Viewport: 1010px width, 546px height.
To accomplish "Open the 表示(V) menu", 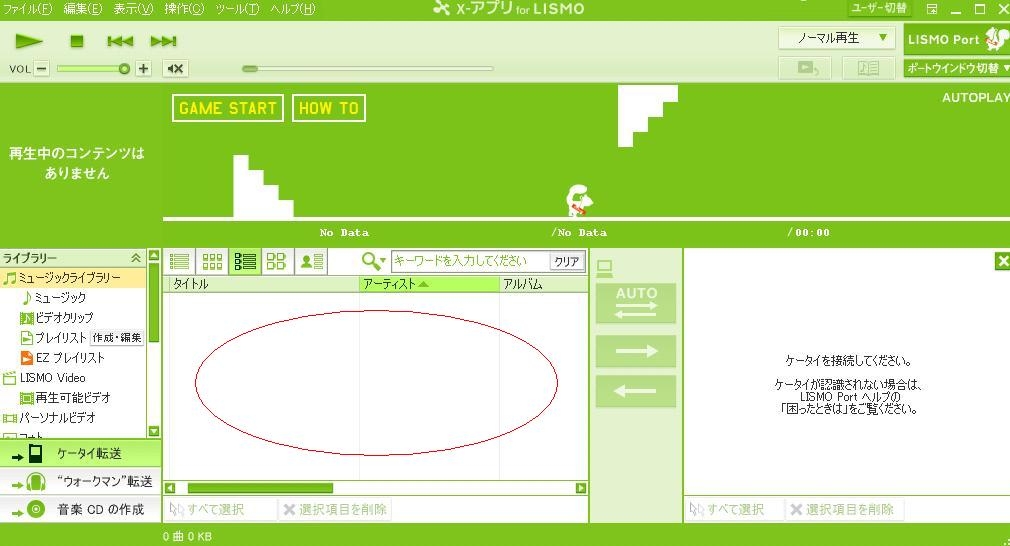I will click(133, 9).
